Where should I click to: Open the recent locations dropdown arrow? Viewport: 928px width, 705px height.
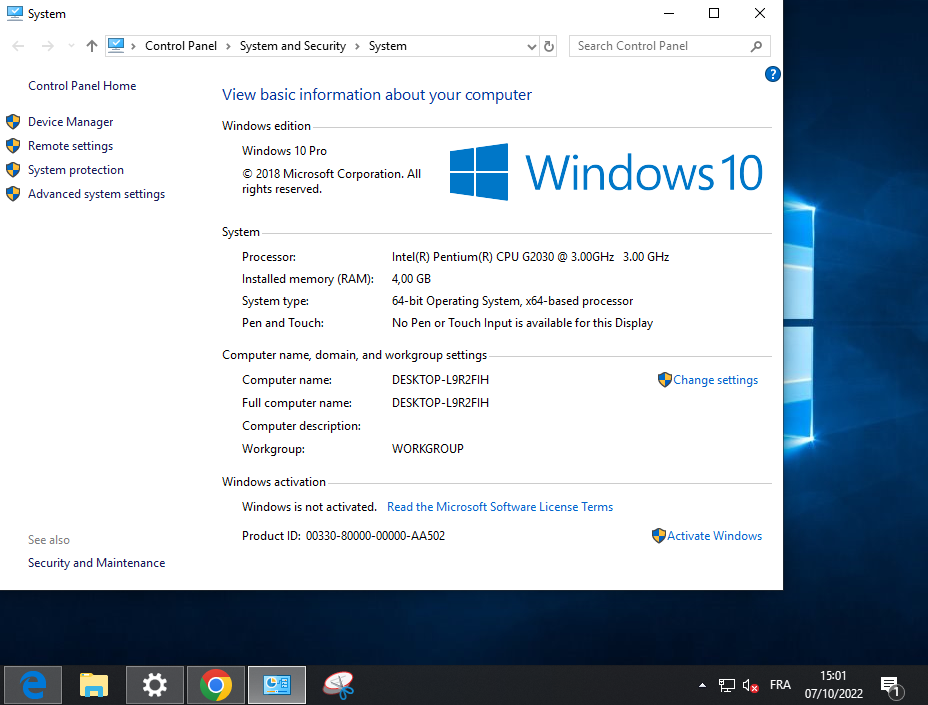[x=71, y=46]
